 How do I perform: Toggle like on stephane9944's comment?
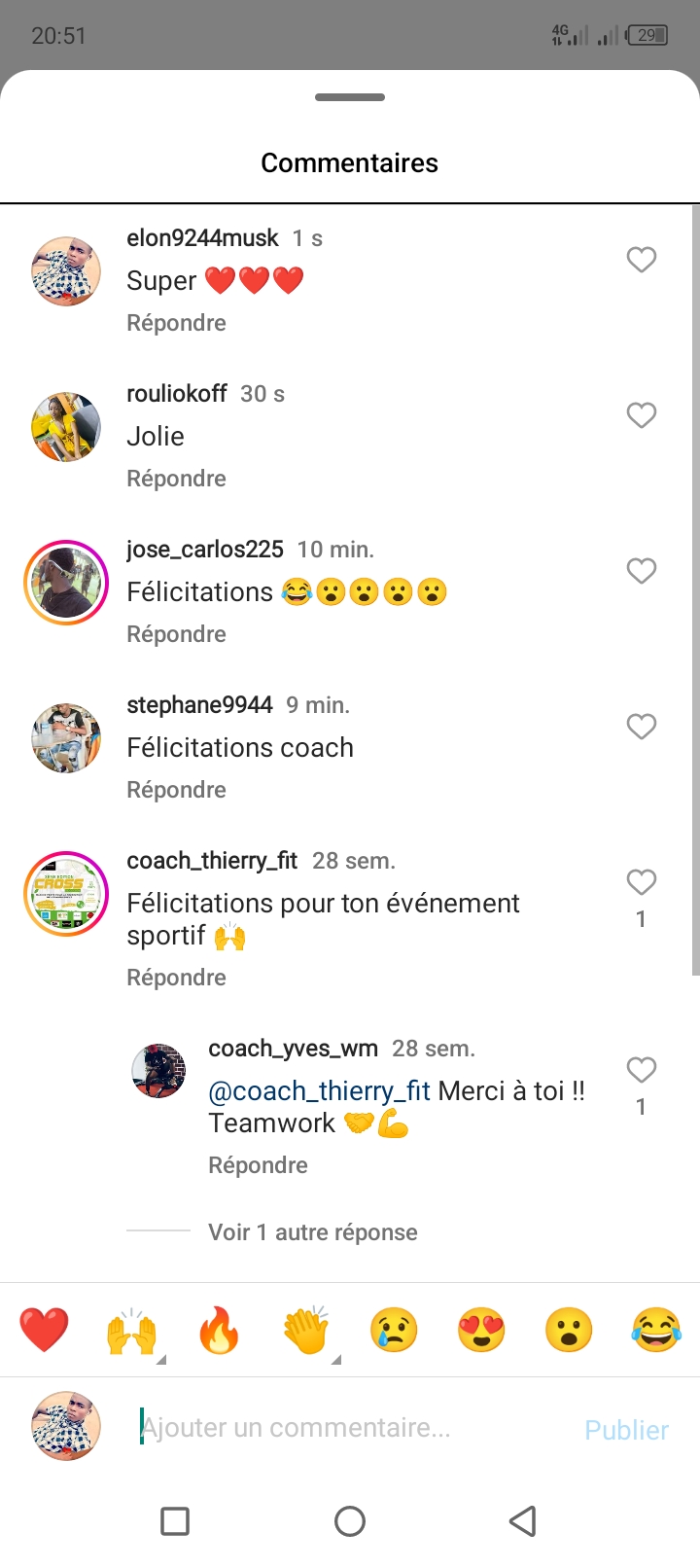(x=641, y=727)
